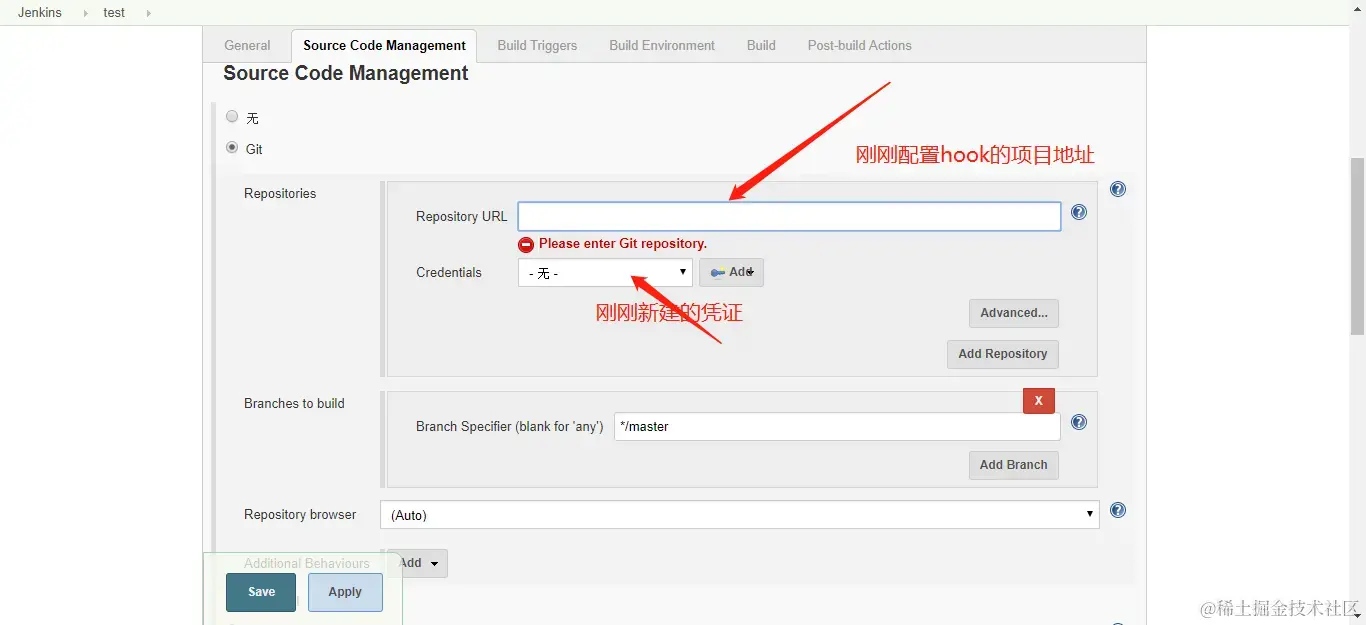
Task: Click the Credentials label
Action: [x=448, y=272]
